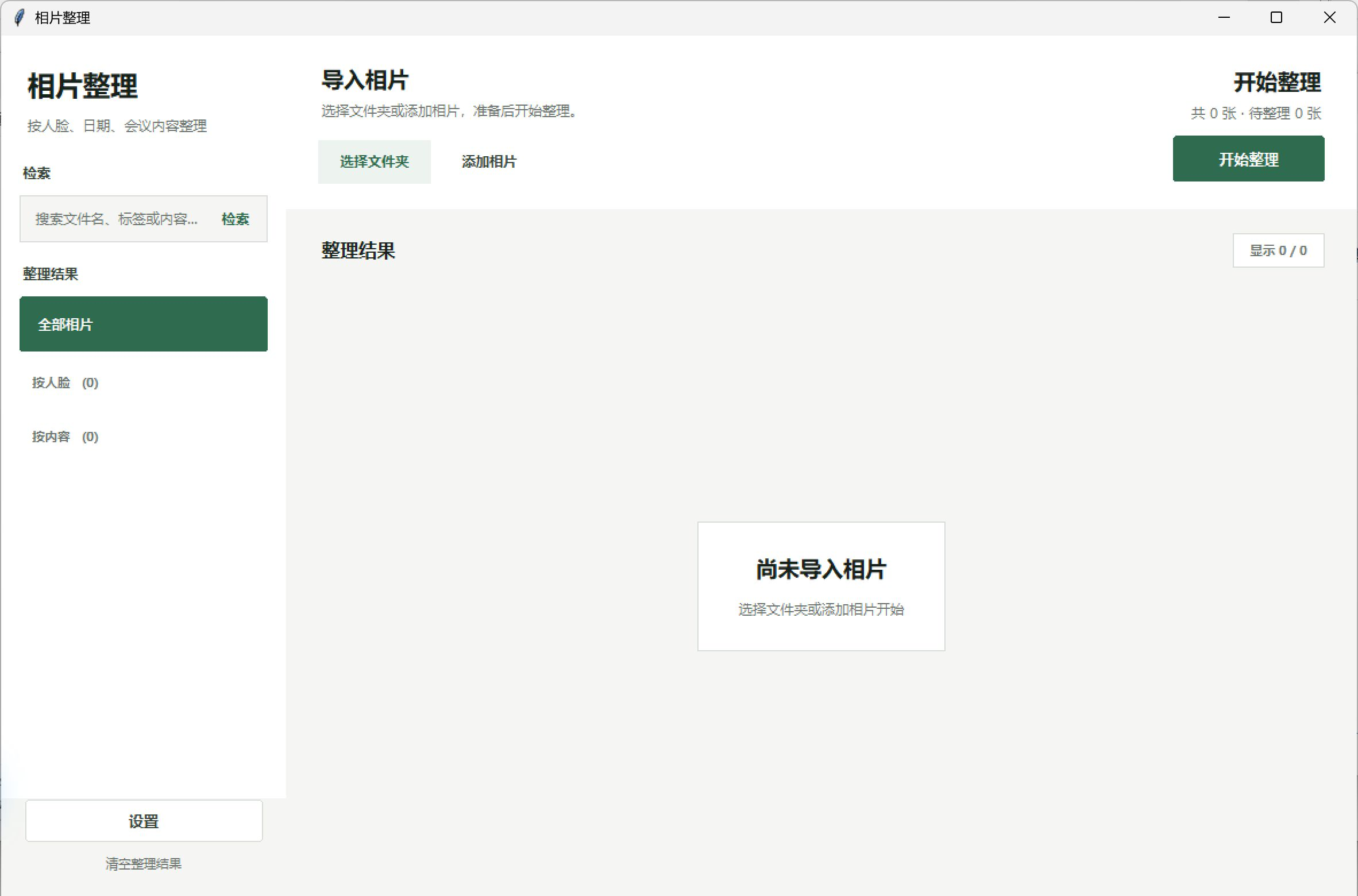Click 添加相片 to add photos
Image resolution: width=1358 pixels, height=896 pixels.
pos(489,162)
